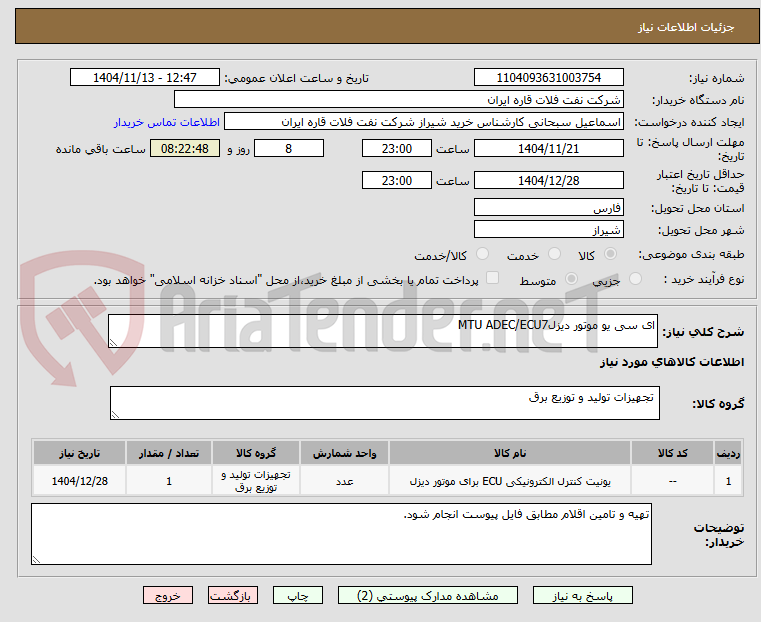The height and width of the screenshot is (622, 761).
Task: Click the quantity cell showing 1
Action: (x=168, y=481)
